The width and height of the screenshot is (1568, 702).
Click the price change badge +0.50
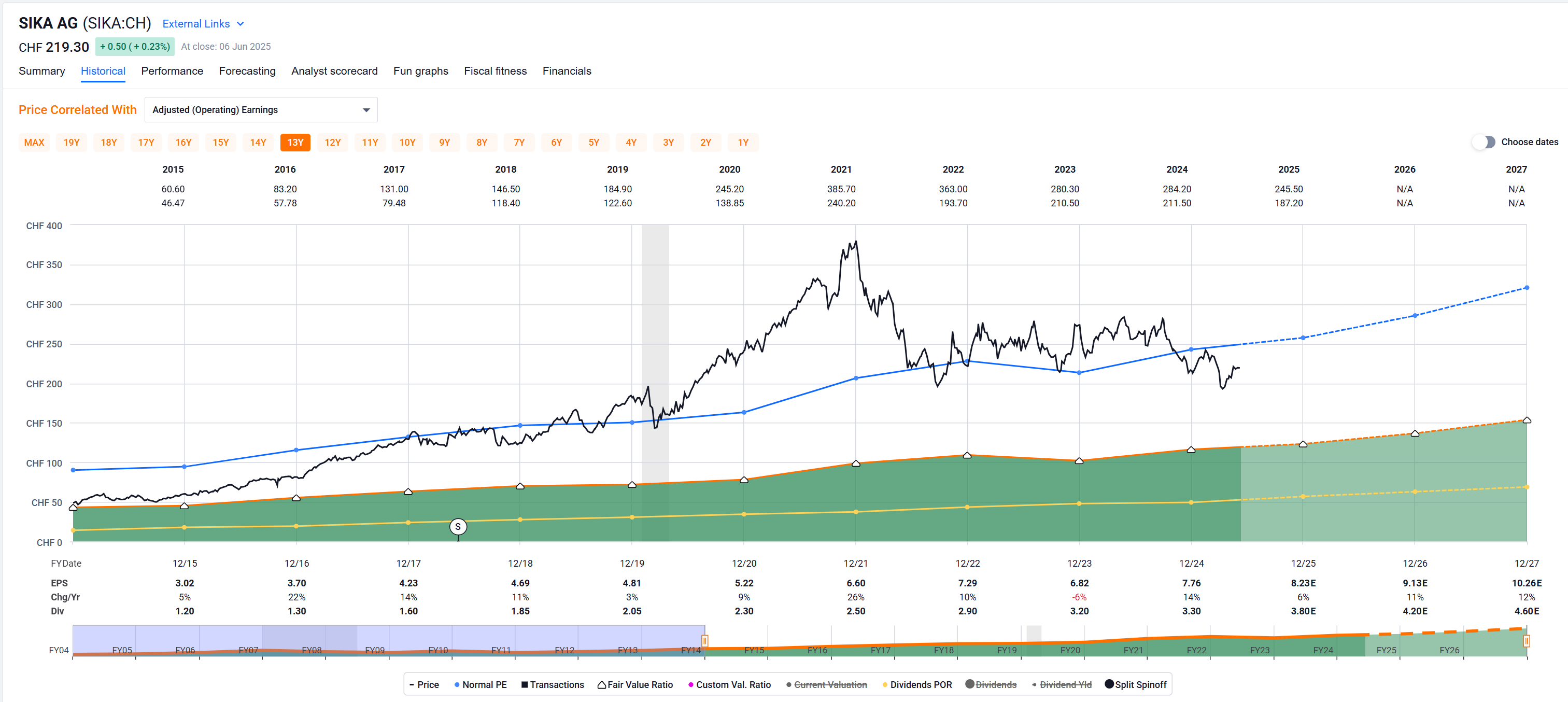point(135,46)
